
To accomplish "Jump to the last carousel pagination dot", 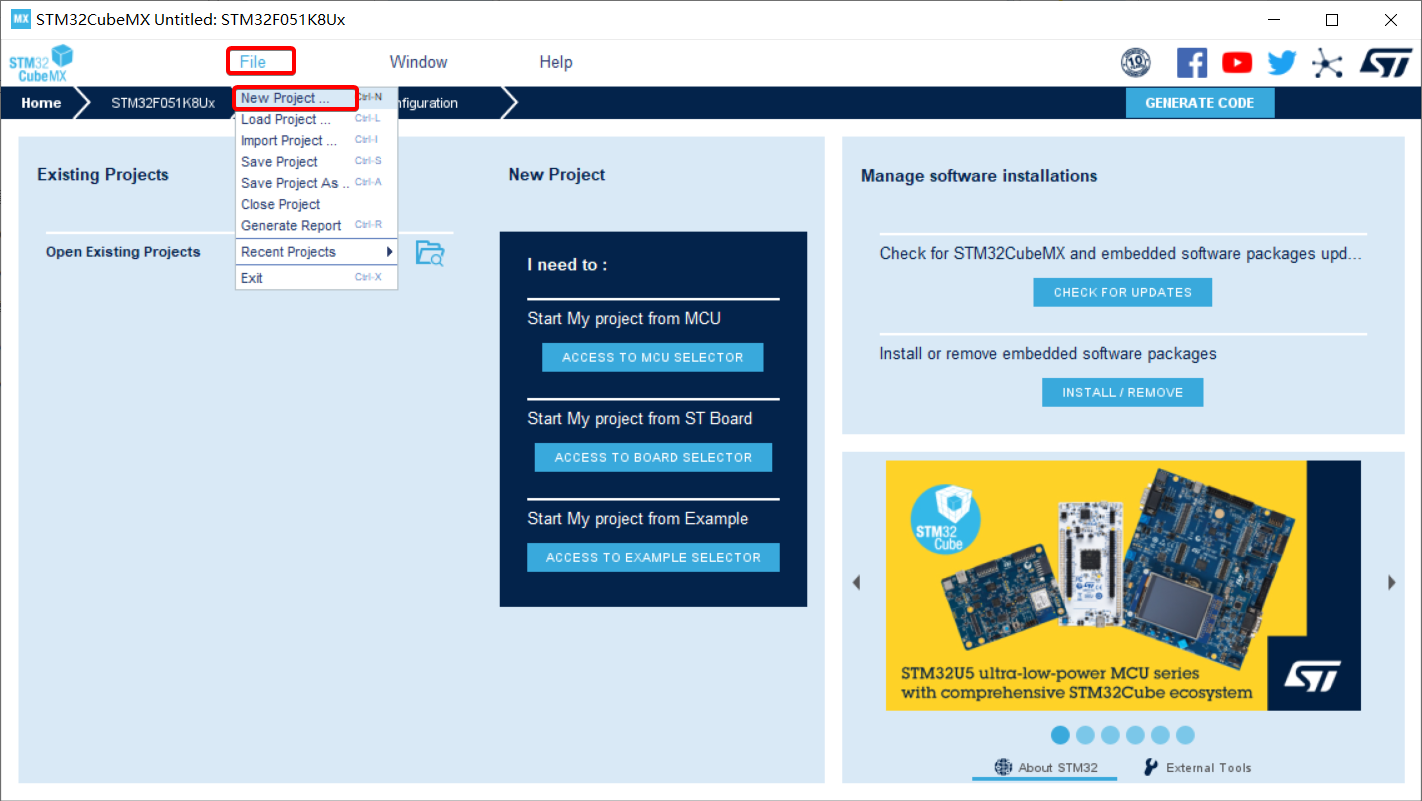I will [1185, 735].
